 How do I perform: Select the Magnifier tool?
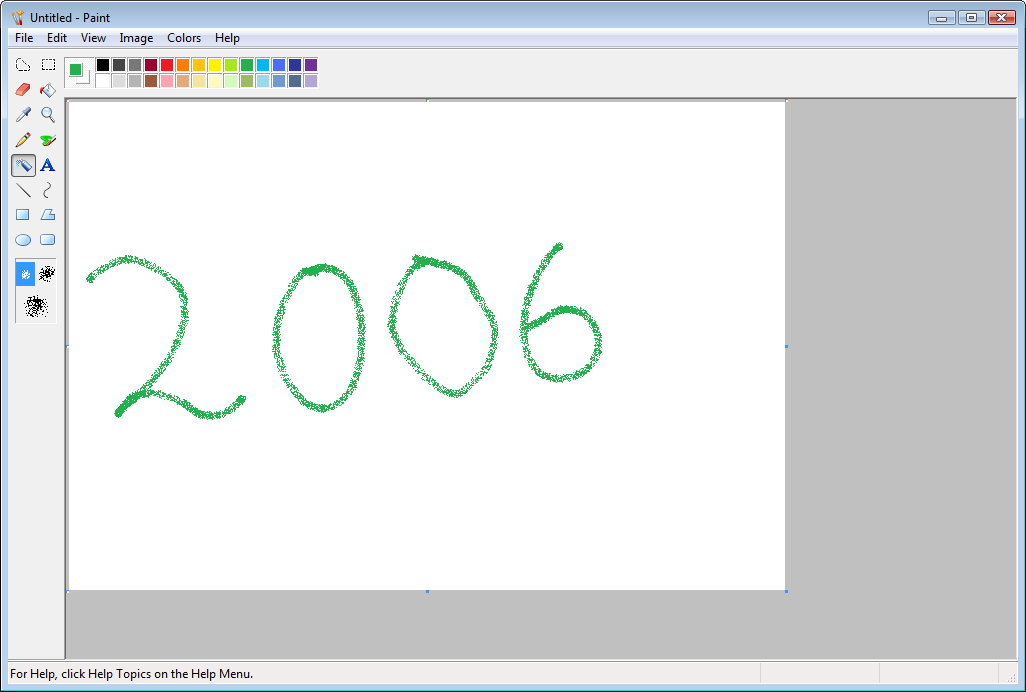click(x=47, y=114)
